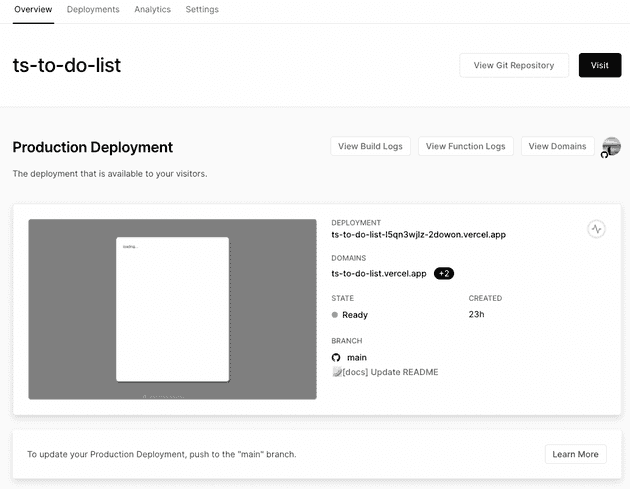630x489 pixels.
Task: Open View Function Logs
Action: point(465,146)
